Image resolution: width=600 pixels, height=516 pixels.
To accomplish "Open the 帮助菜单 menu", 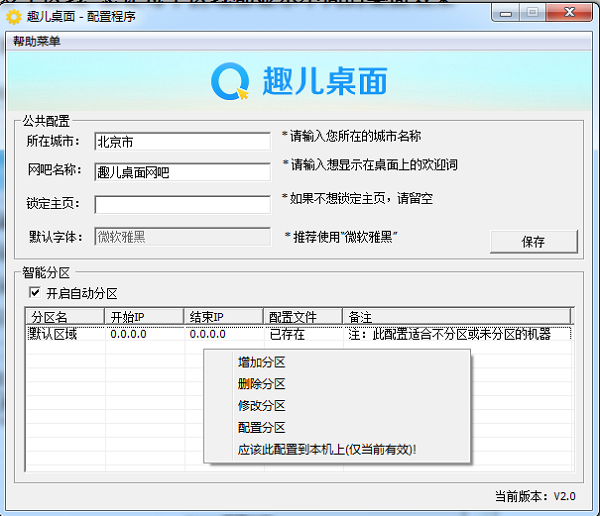I will [37, 41].
